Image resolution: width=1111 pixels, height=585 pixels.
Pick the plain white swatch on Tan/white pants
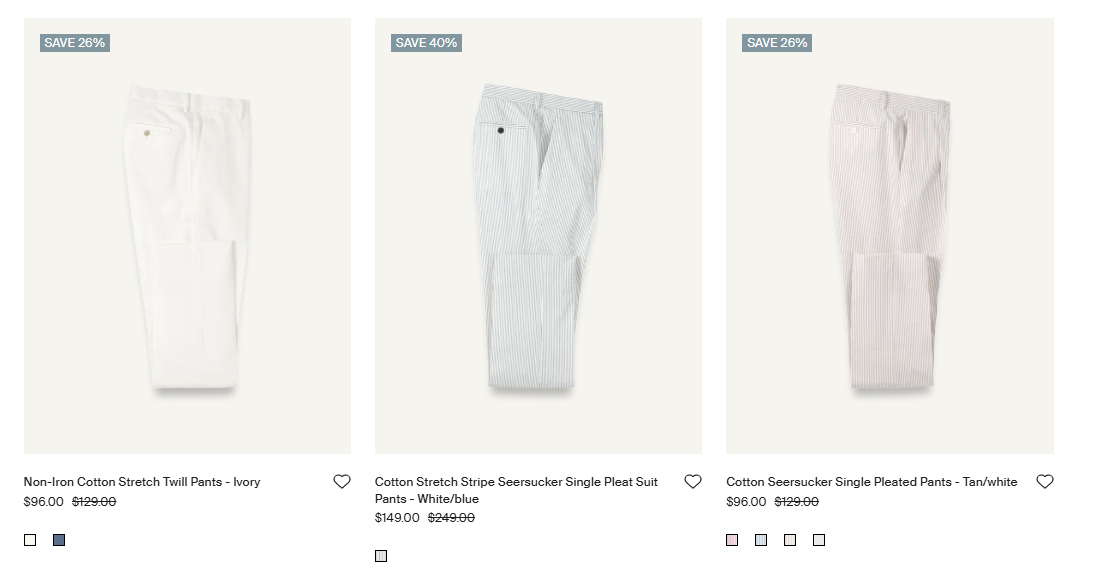819,539
